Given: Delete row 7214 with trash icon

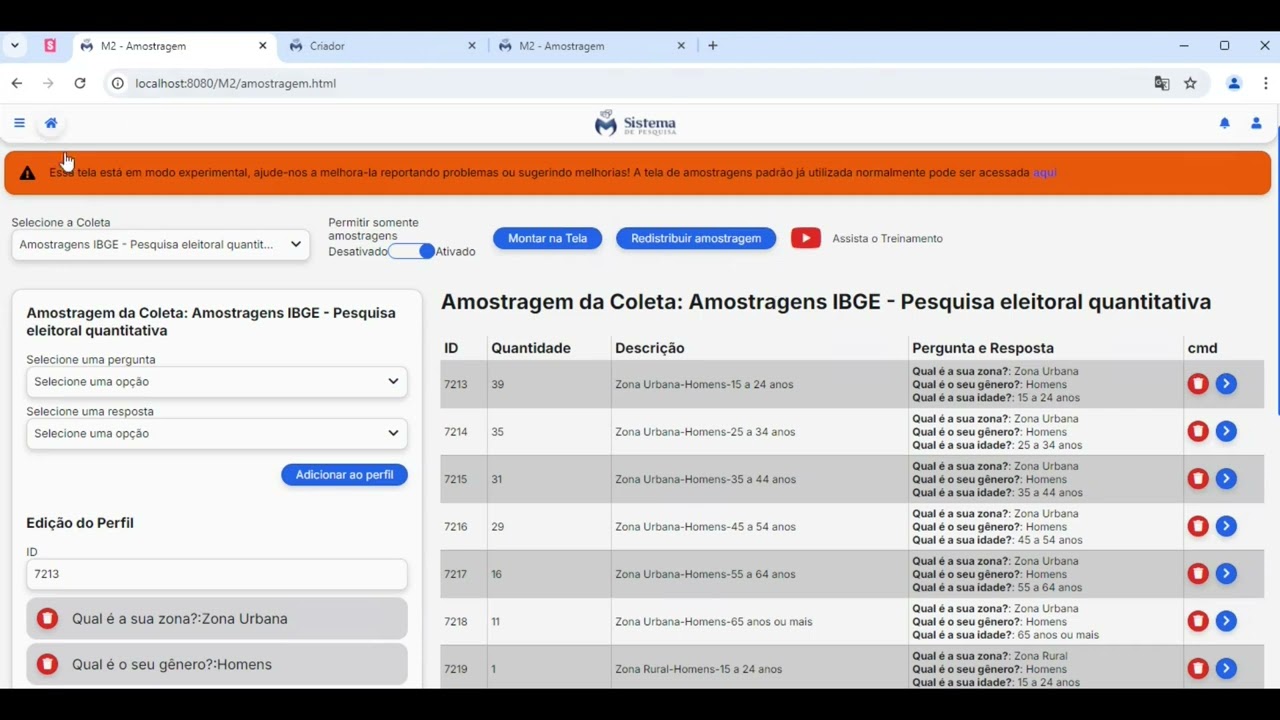Looking at the screenshot, I should coord(1198,431).
